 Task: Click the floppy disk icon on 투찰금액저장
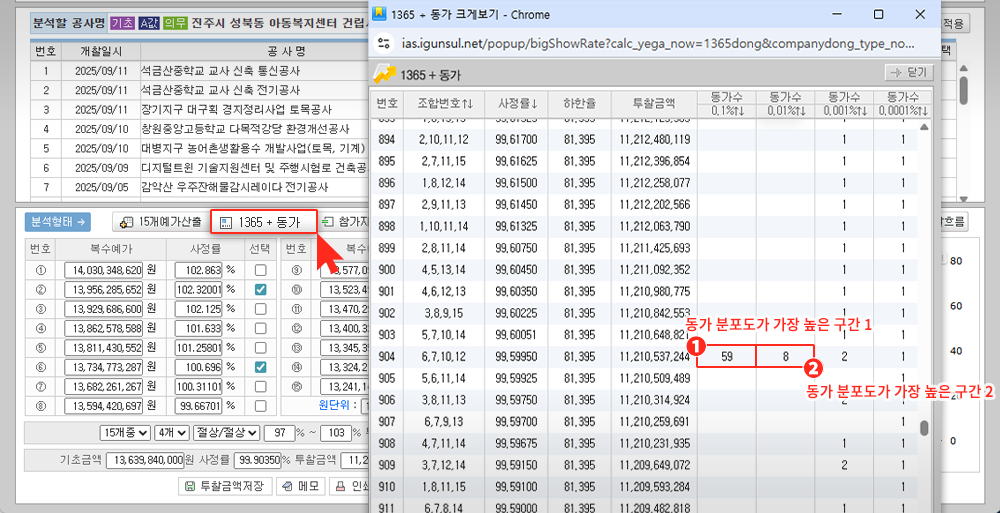coord(189,486)
